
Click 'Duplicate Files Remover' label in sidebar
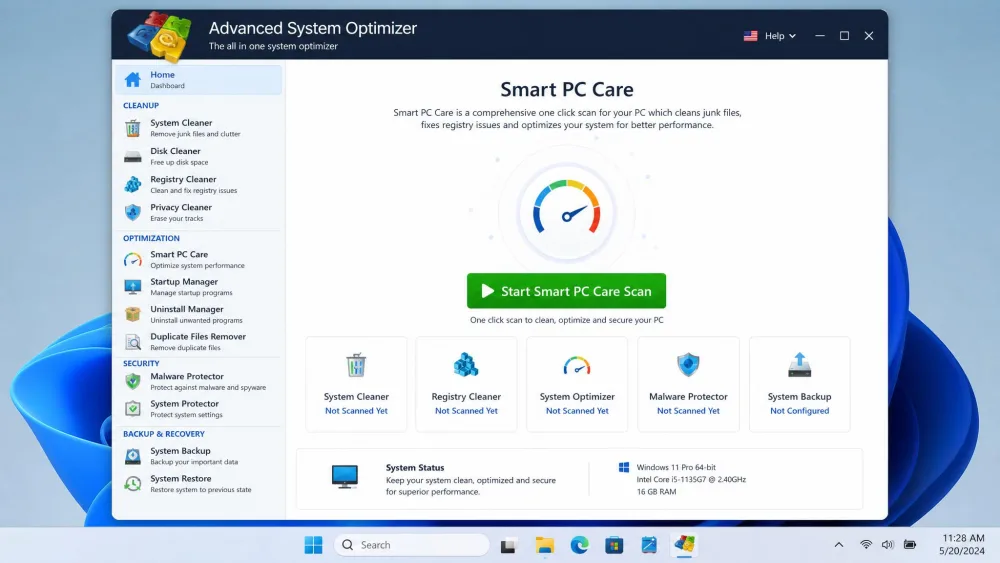198,337
